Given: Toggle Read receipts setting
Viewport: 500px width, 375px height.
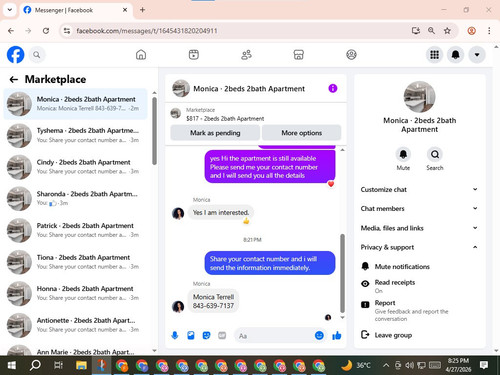Looking at the screenshot, I should 419,286.
